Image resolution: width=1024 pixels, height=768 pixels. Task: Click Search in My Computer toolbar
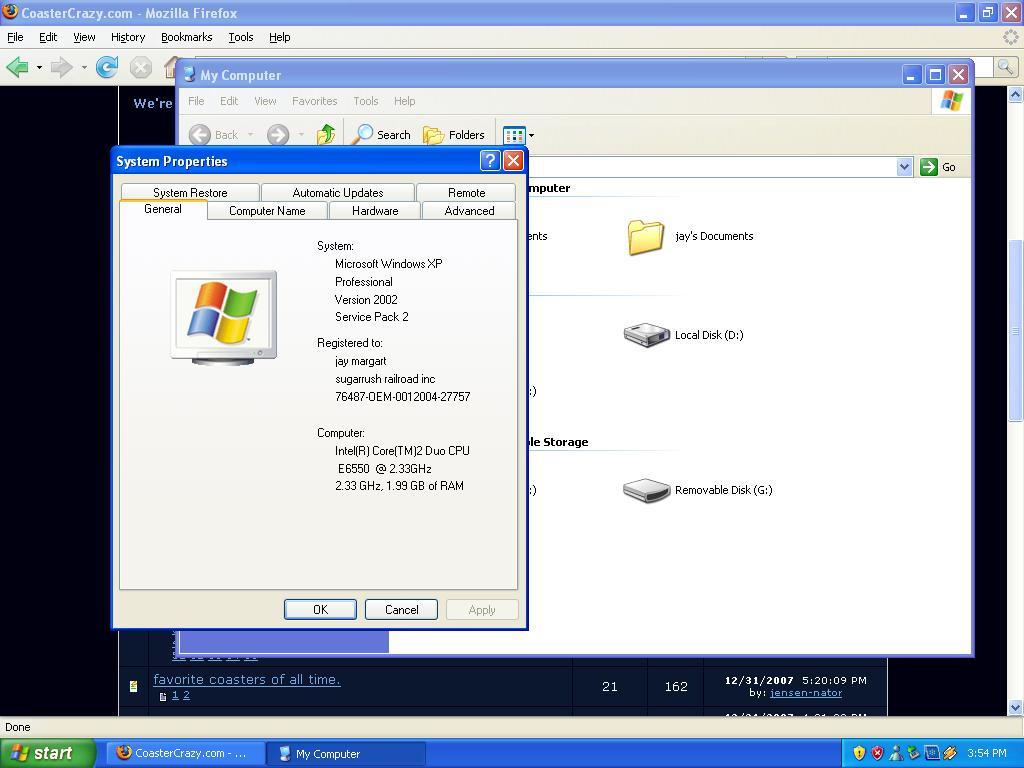pos(381,135)
